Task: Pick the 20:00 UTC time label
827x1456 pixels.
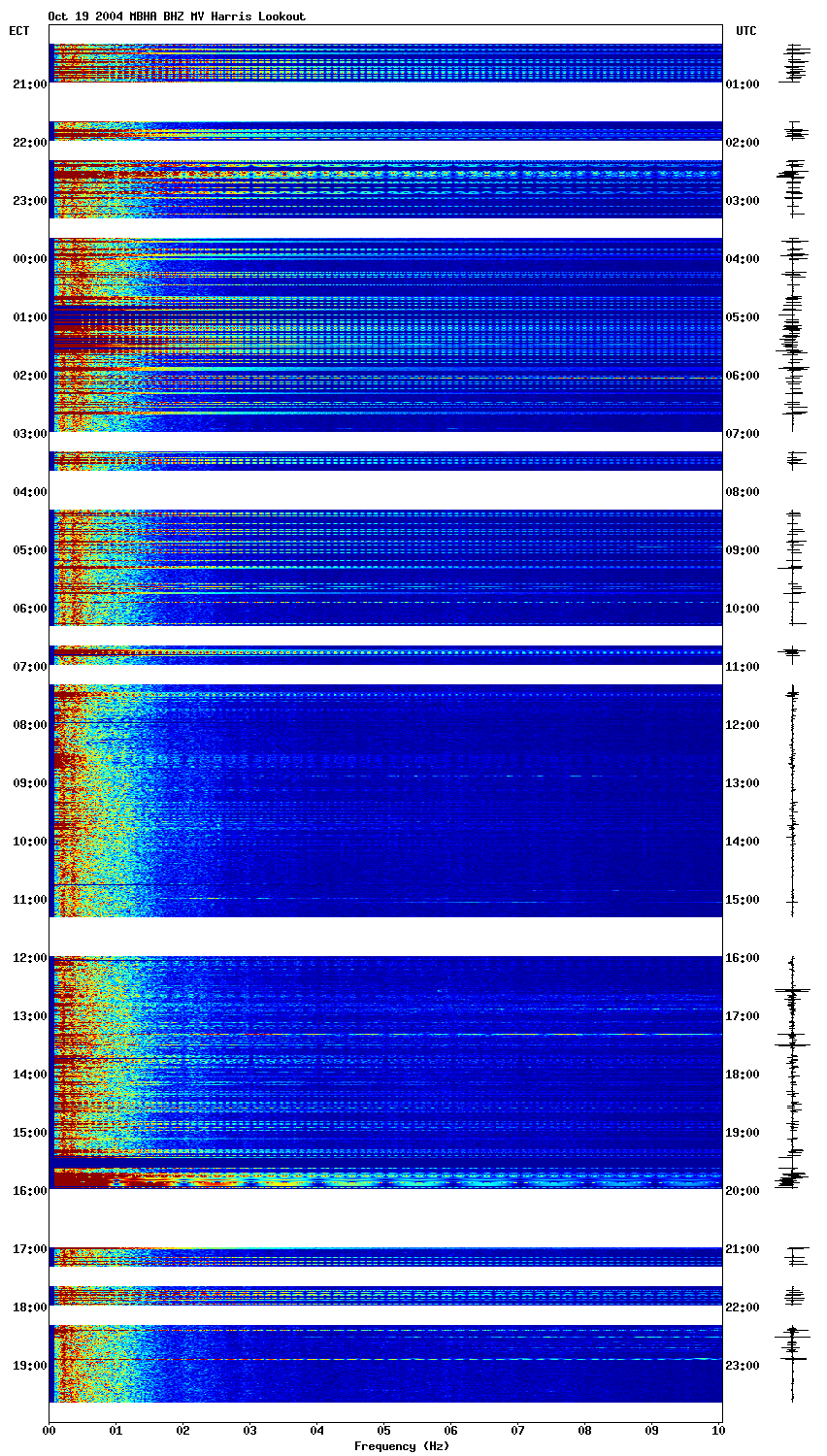Action: click(743, 1191)
